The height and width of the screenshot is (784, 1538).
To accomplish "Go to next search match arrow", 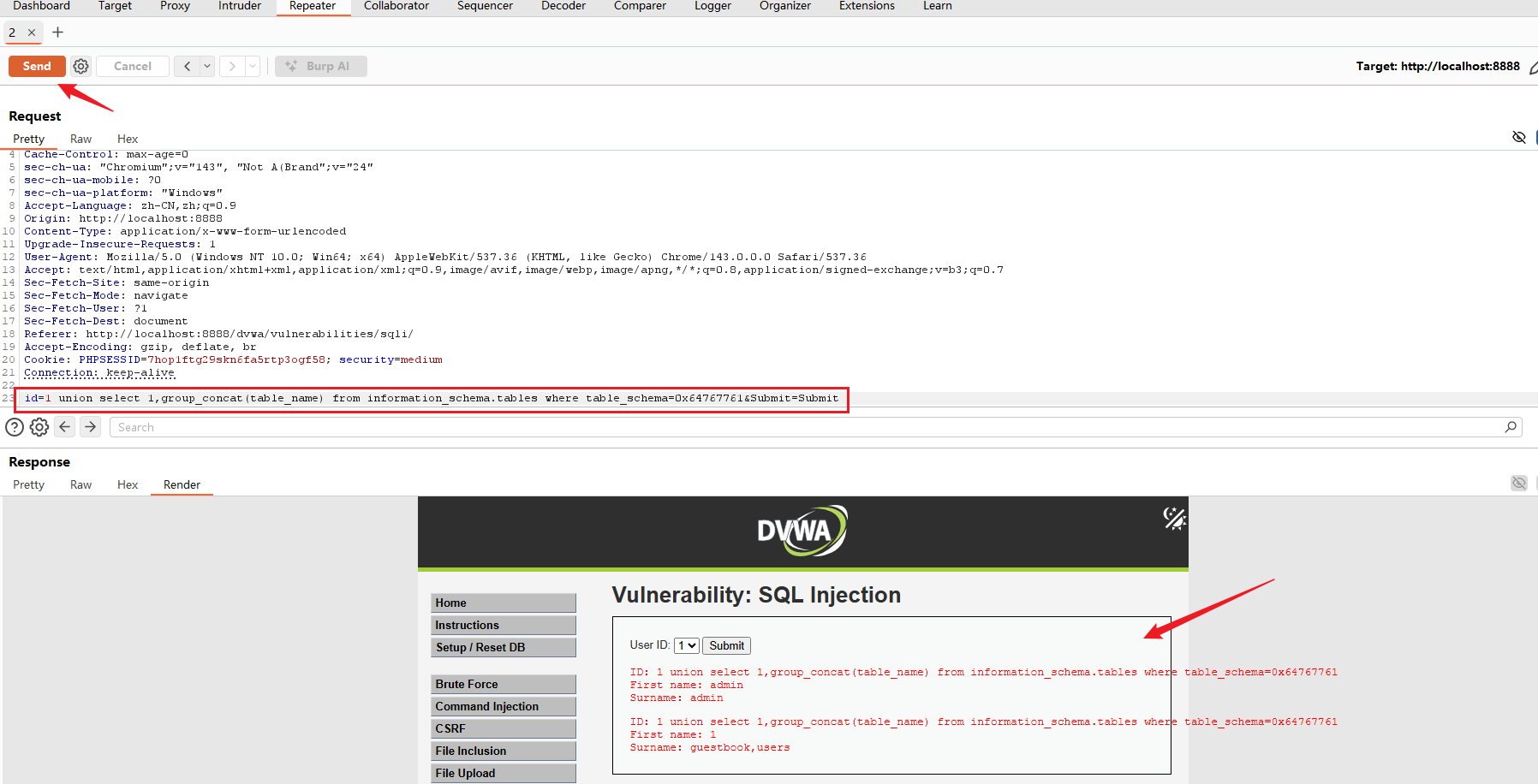I will pyautogui.click(x=90, y=426).
